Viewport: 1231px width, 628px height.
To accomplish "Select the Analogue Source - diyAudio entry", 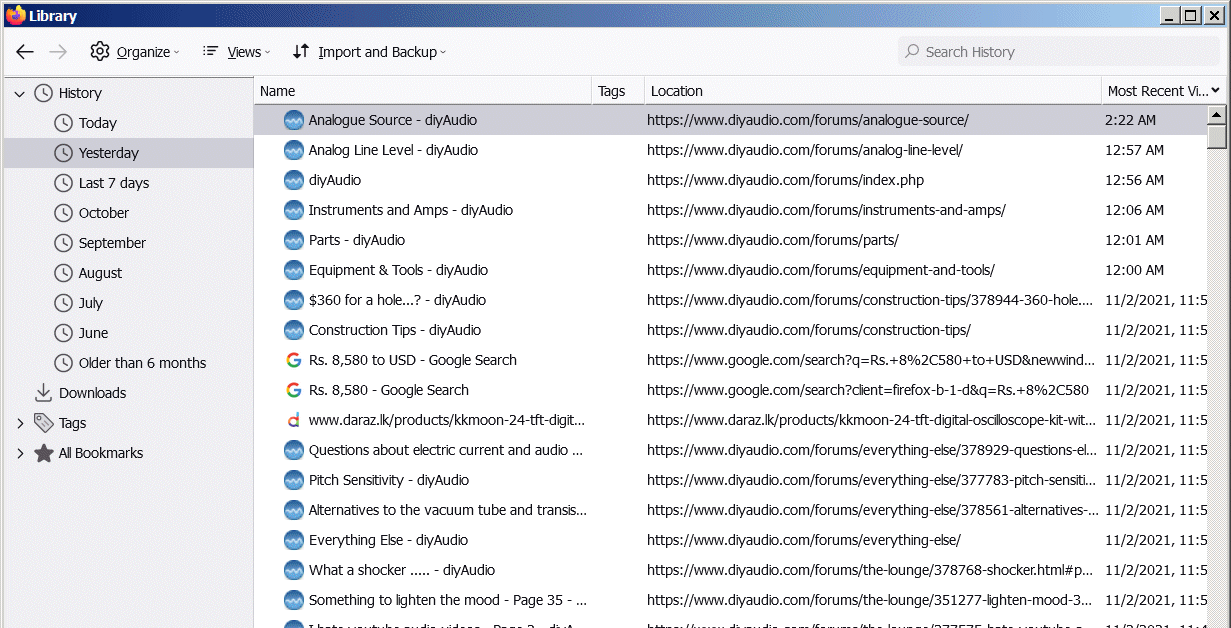I will point(729,120).
